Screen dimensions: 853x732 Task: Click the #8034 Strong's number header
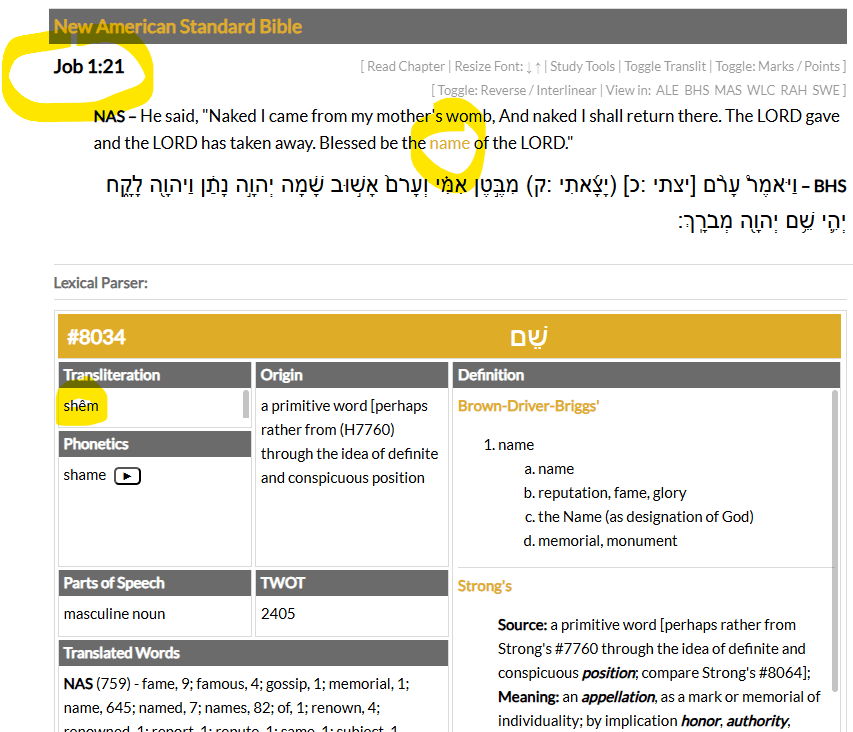point(96,337)
